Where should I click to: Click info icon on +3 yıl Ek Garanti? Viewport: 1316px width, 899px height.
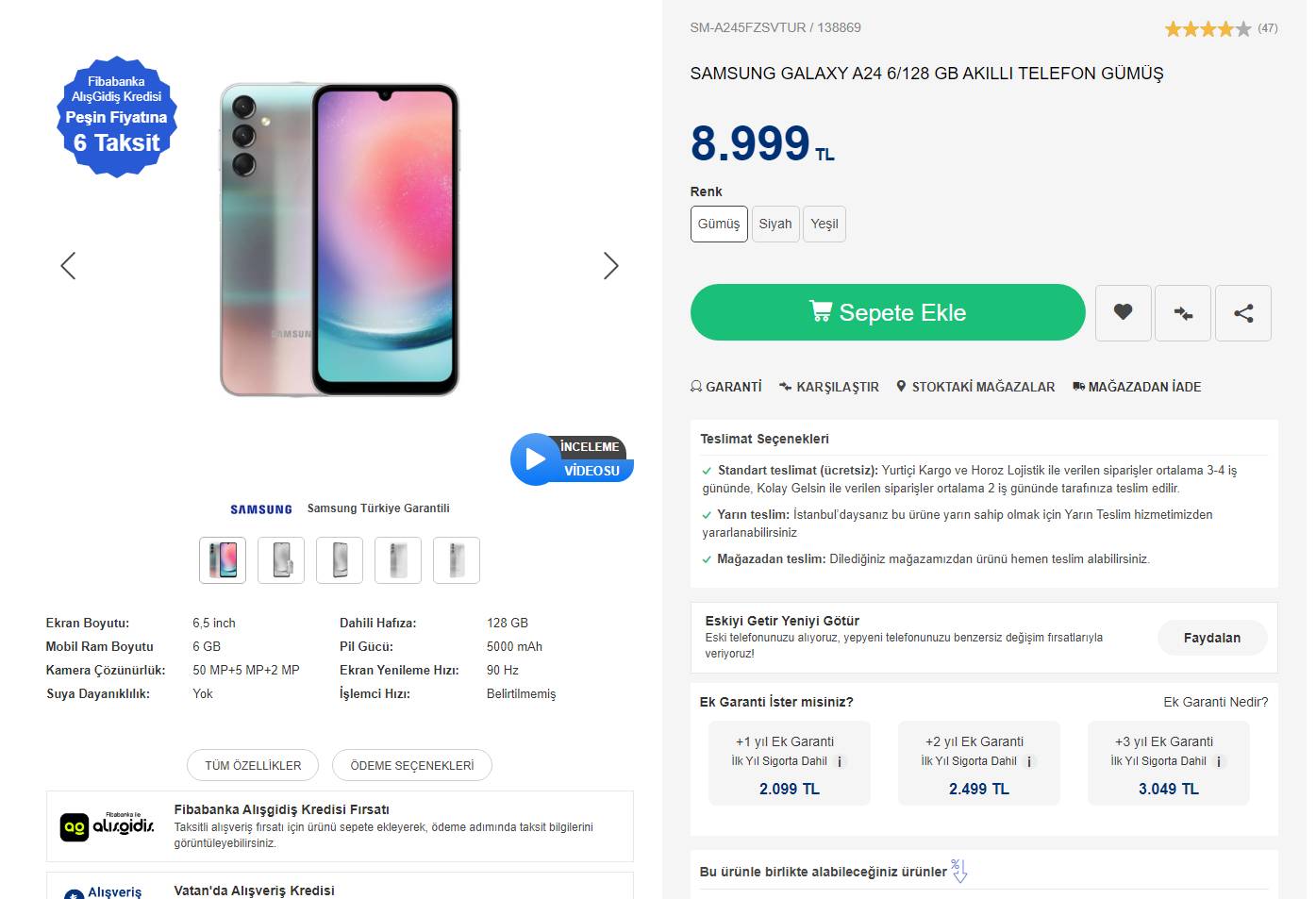[1219, 762]
